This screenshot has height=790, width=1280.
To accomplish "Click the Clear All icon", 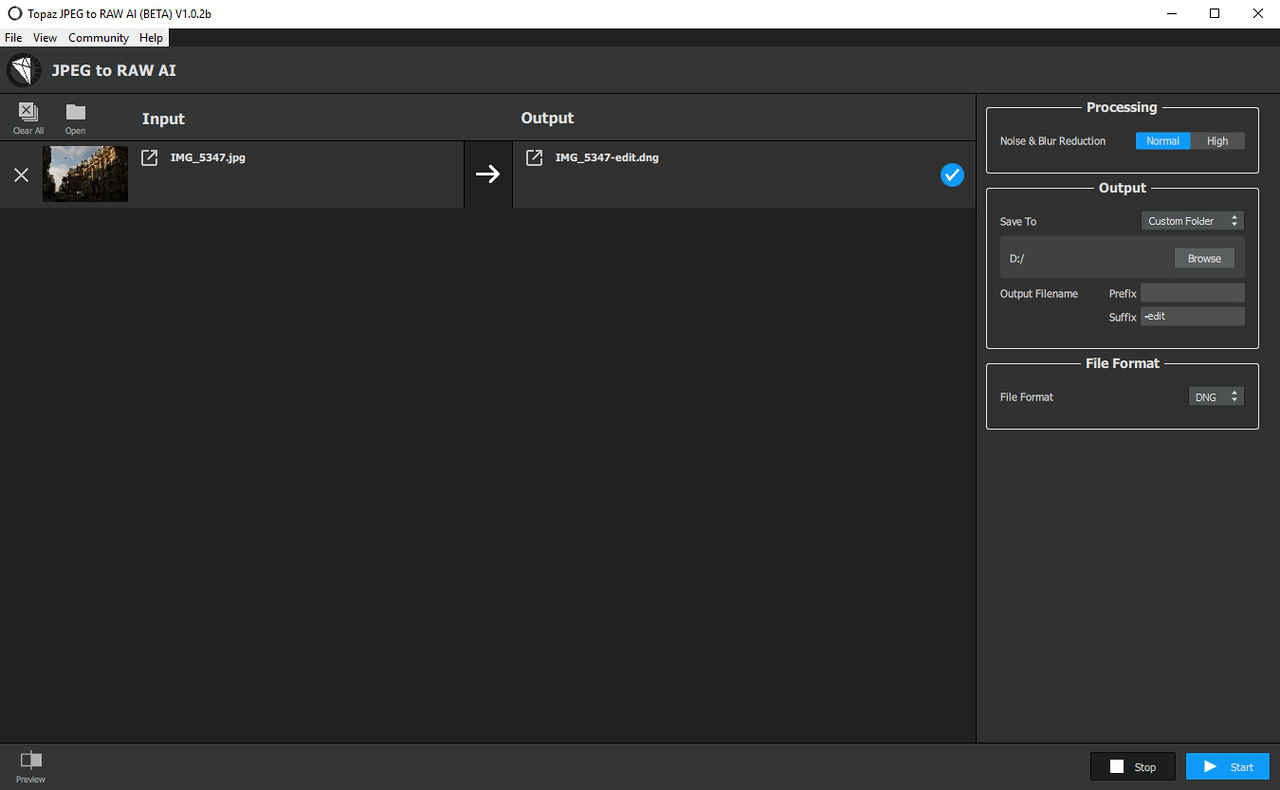I will (28, 113).
